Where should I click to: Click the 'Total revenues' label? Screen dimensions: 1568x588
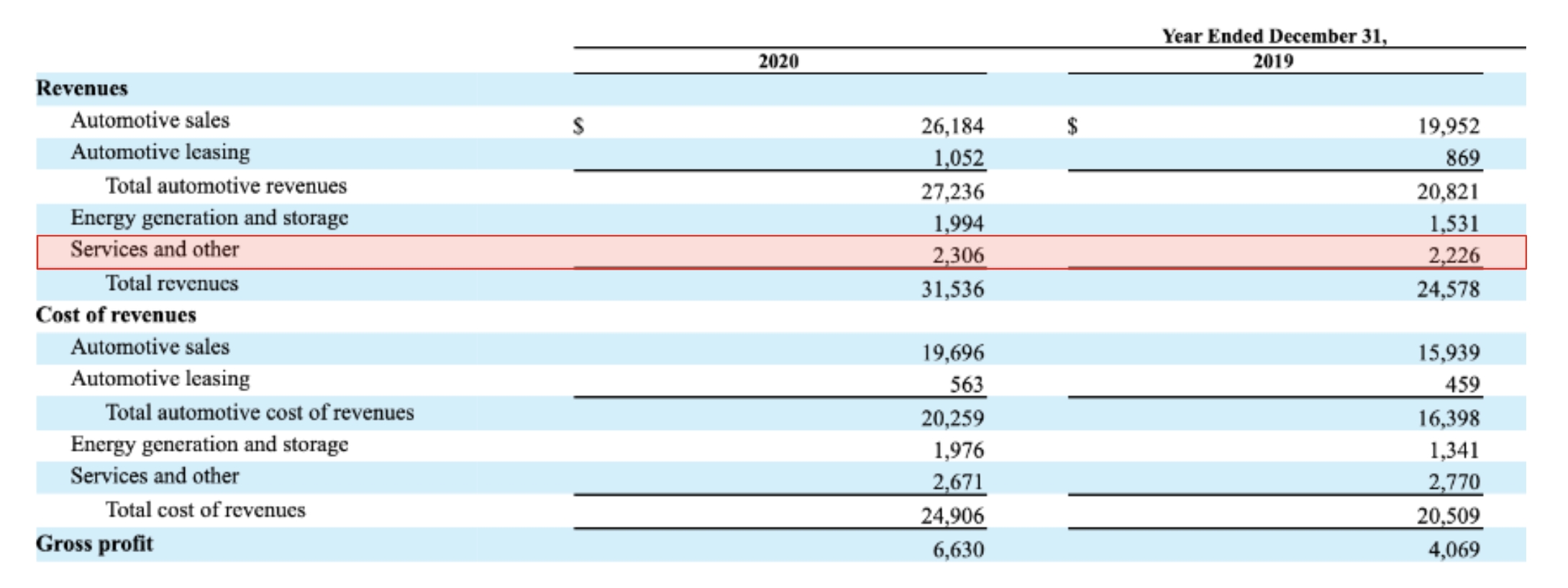172,284
